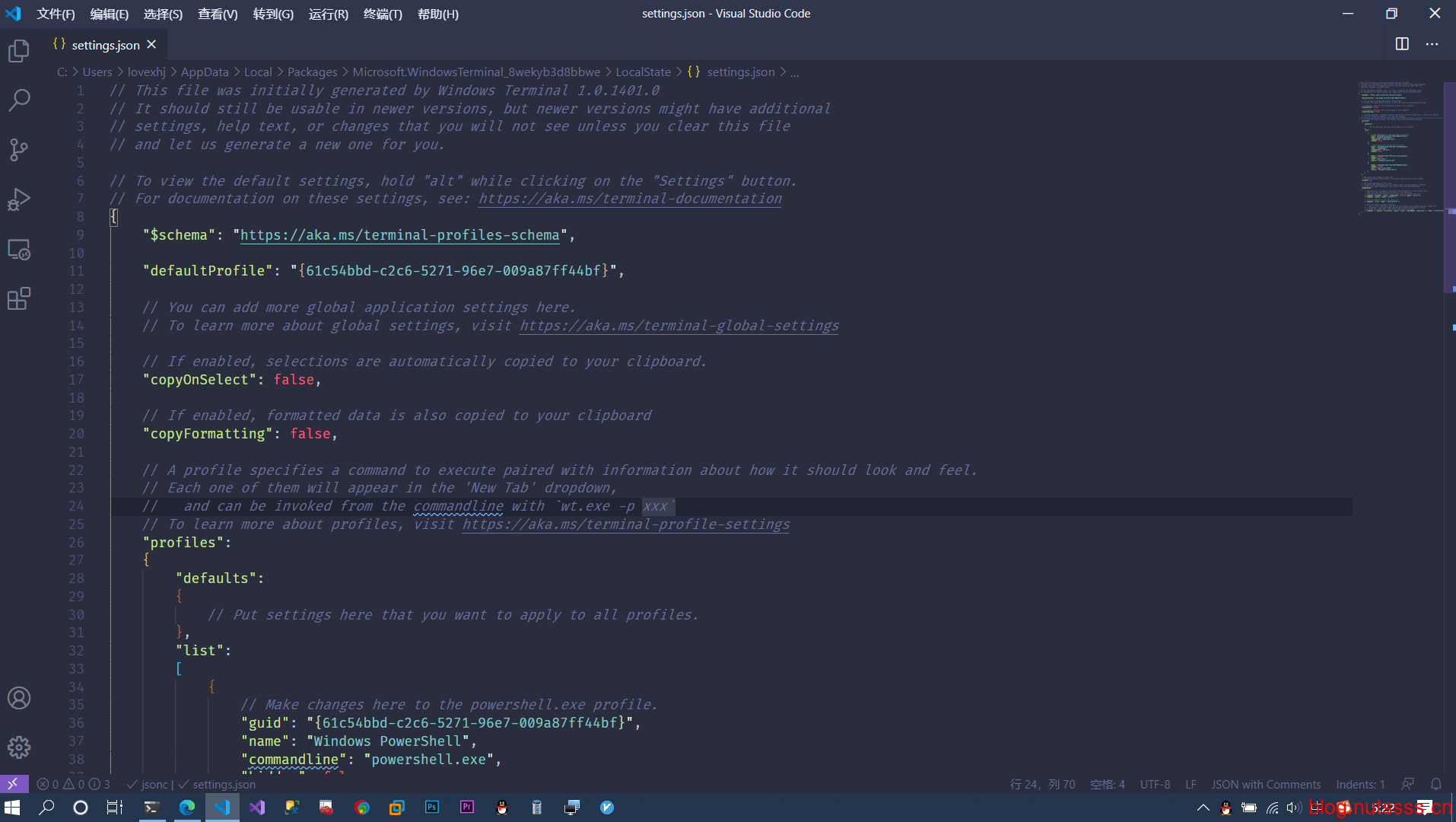Open the volume control in system tray
Viewport: 1456px width, 822px height.
tap(1293, 808)
